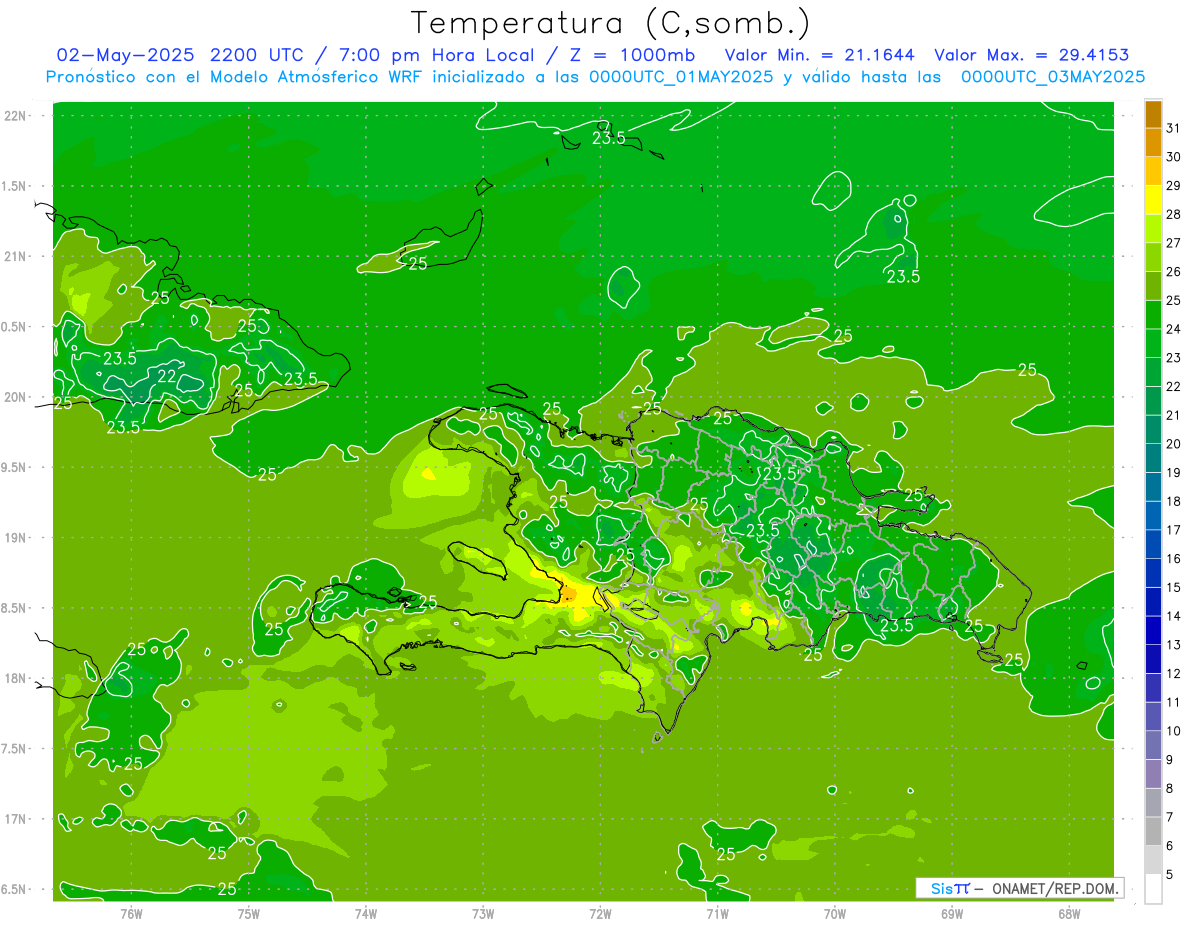Pick the lime swatch between 27 and 28
1200x927 pixels.
1153,229
